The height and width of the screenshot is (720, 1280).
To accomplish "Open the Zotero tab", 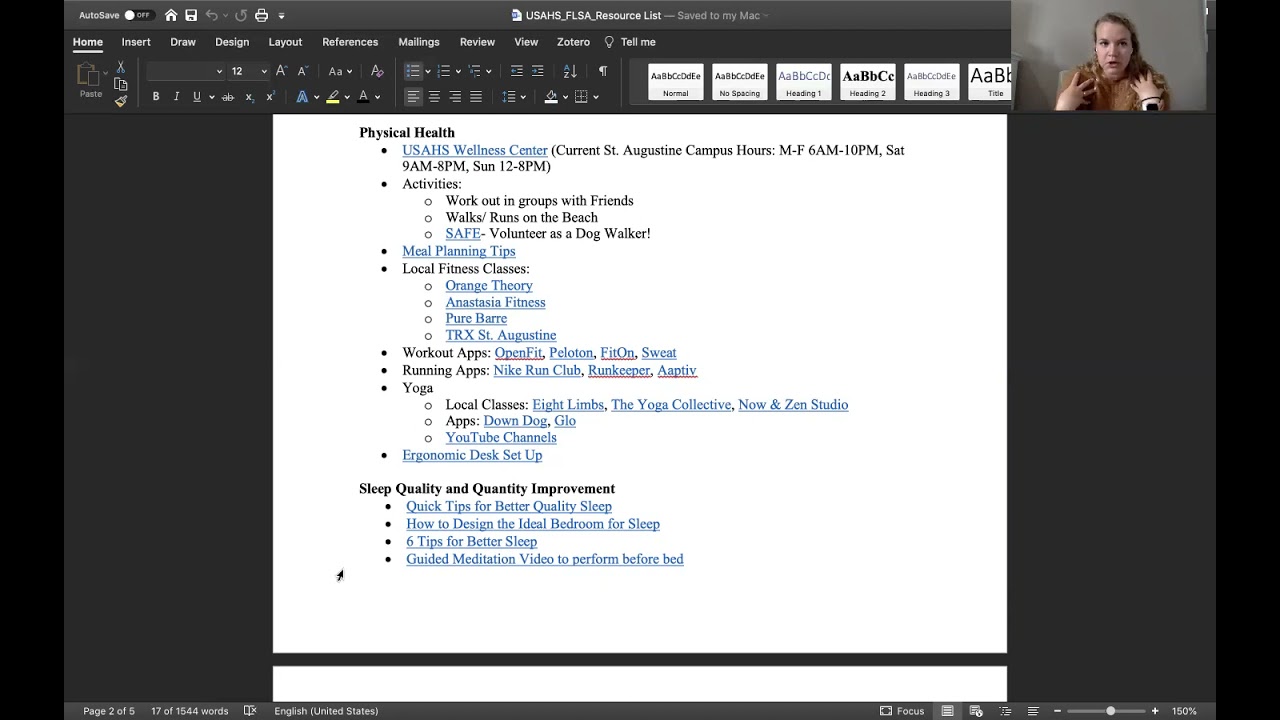I will pos(573,42).
